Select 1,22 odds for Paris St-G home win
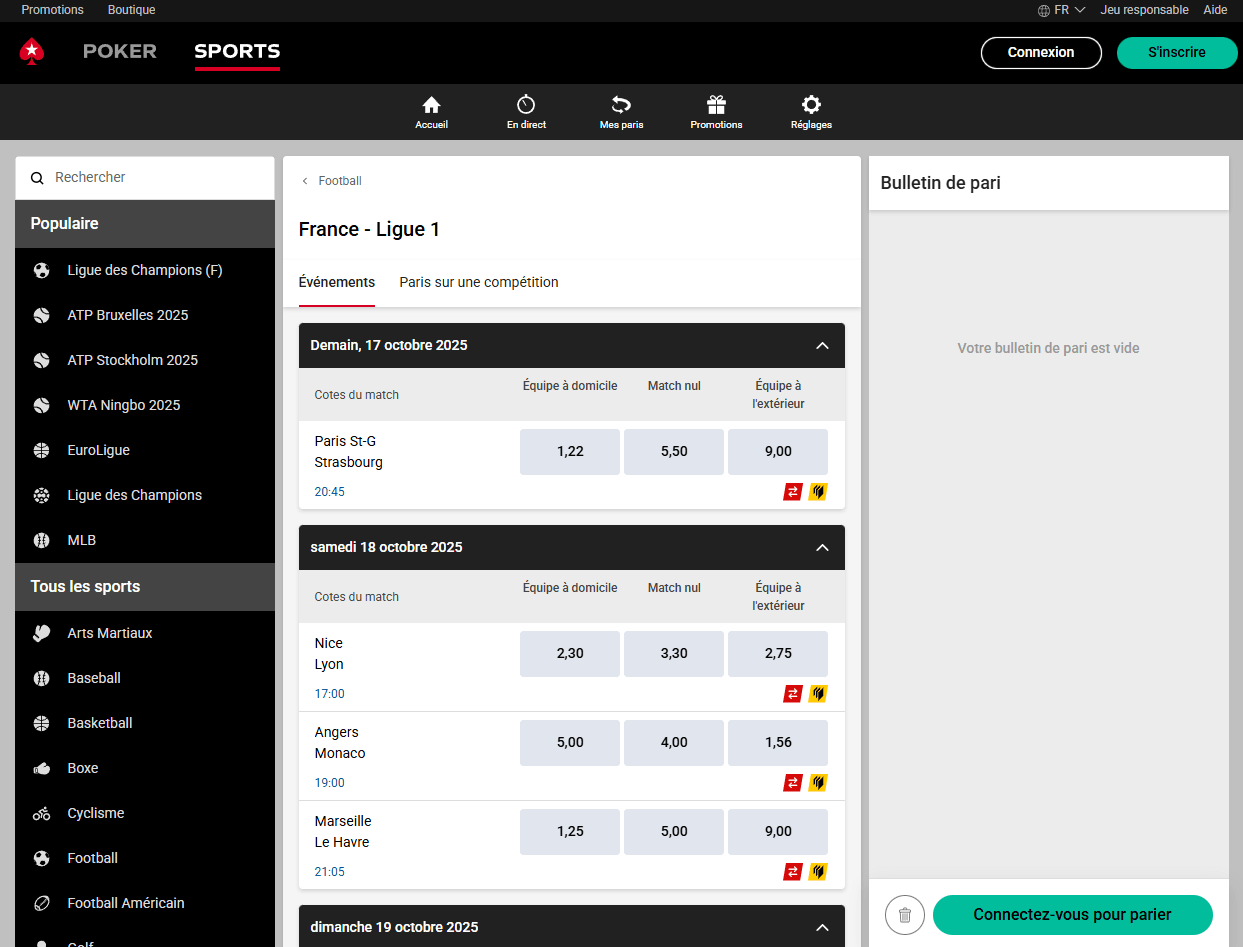 coord(570,452)
